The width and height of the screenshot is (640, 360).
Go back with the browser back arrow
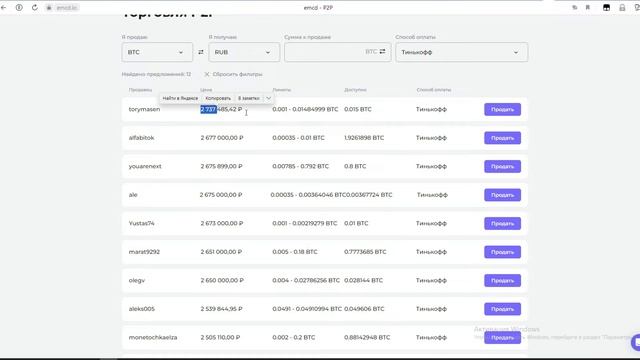(x=4, y=7)
